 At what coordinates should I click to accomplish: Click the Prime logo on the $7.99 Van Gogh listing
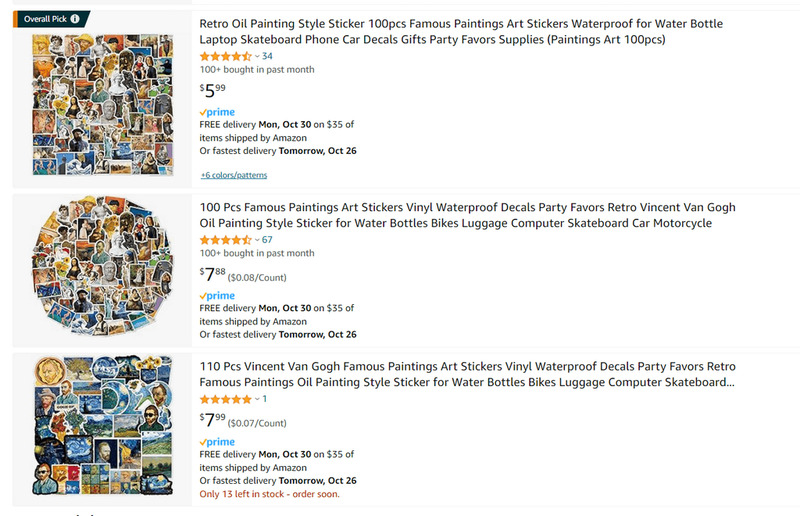[217, 441]
